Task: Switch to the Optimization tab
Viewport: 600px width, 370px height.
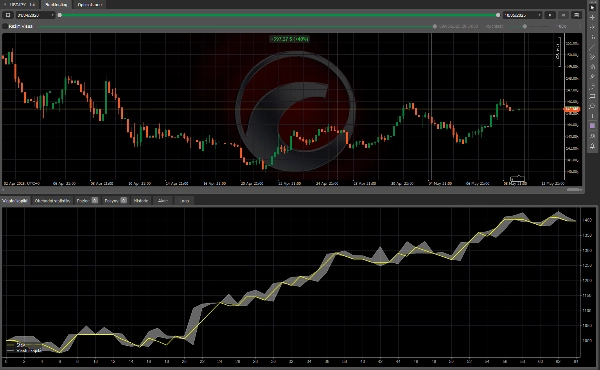Action: click(90, 5)
